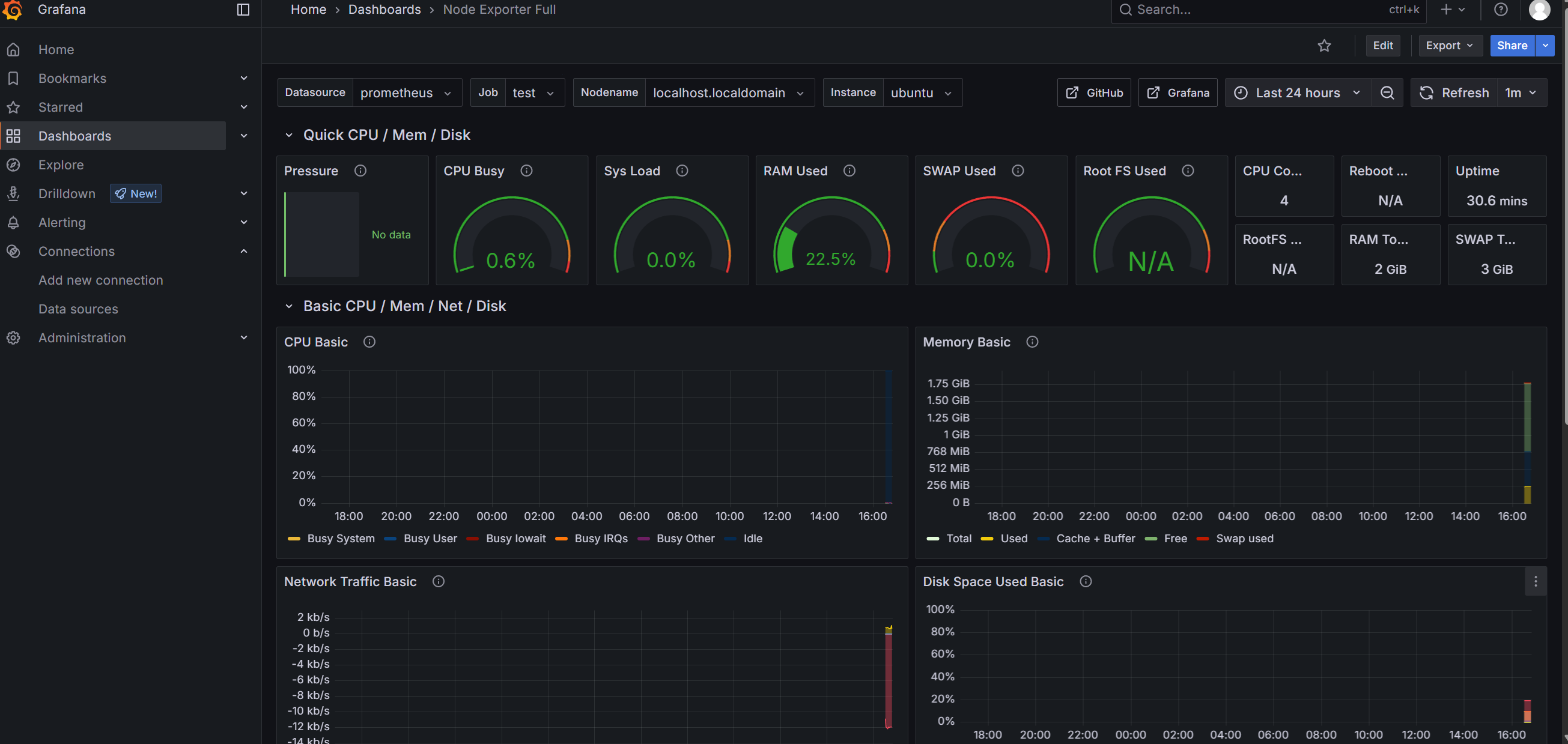
Task: Open the 1m refresh interval dropdown
Action: pos(1520,92)
